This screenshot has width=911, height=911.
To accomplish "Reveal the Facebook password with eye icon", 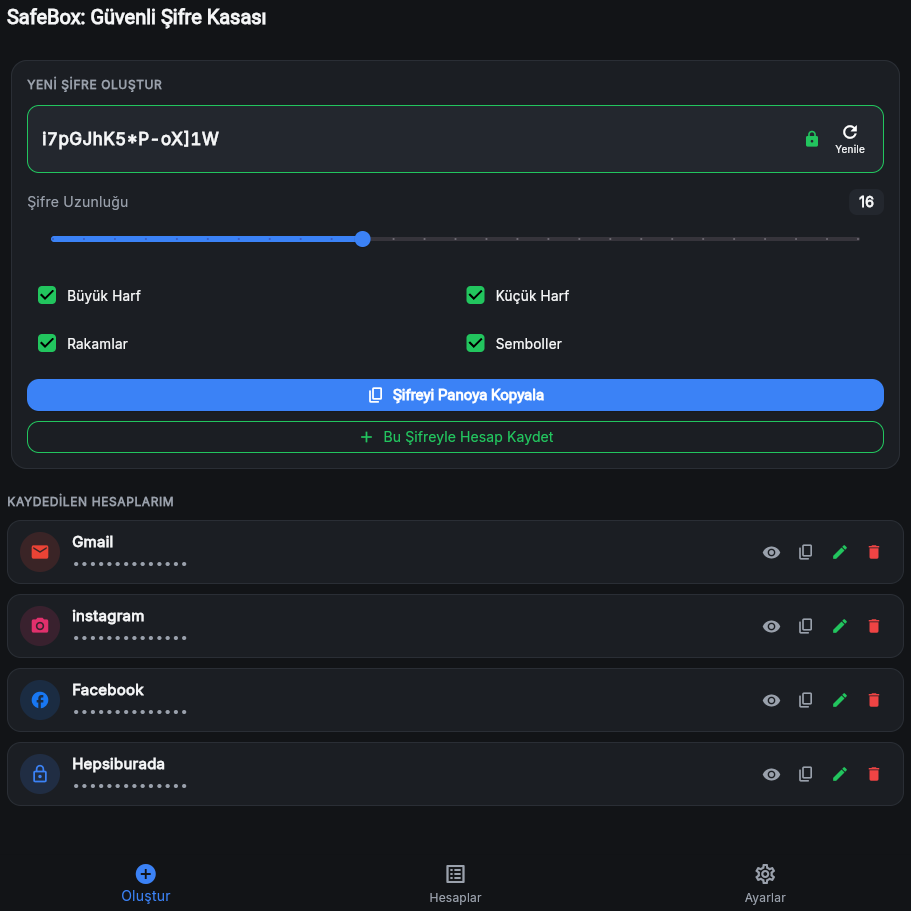I will [x=771, y=700].
